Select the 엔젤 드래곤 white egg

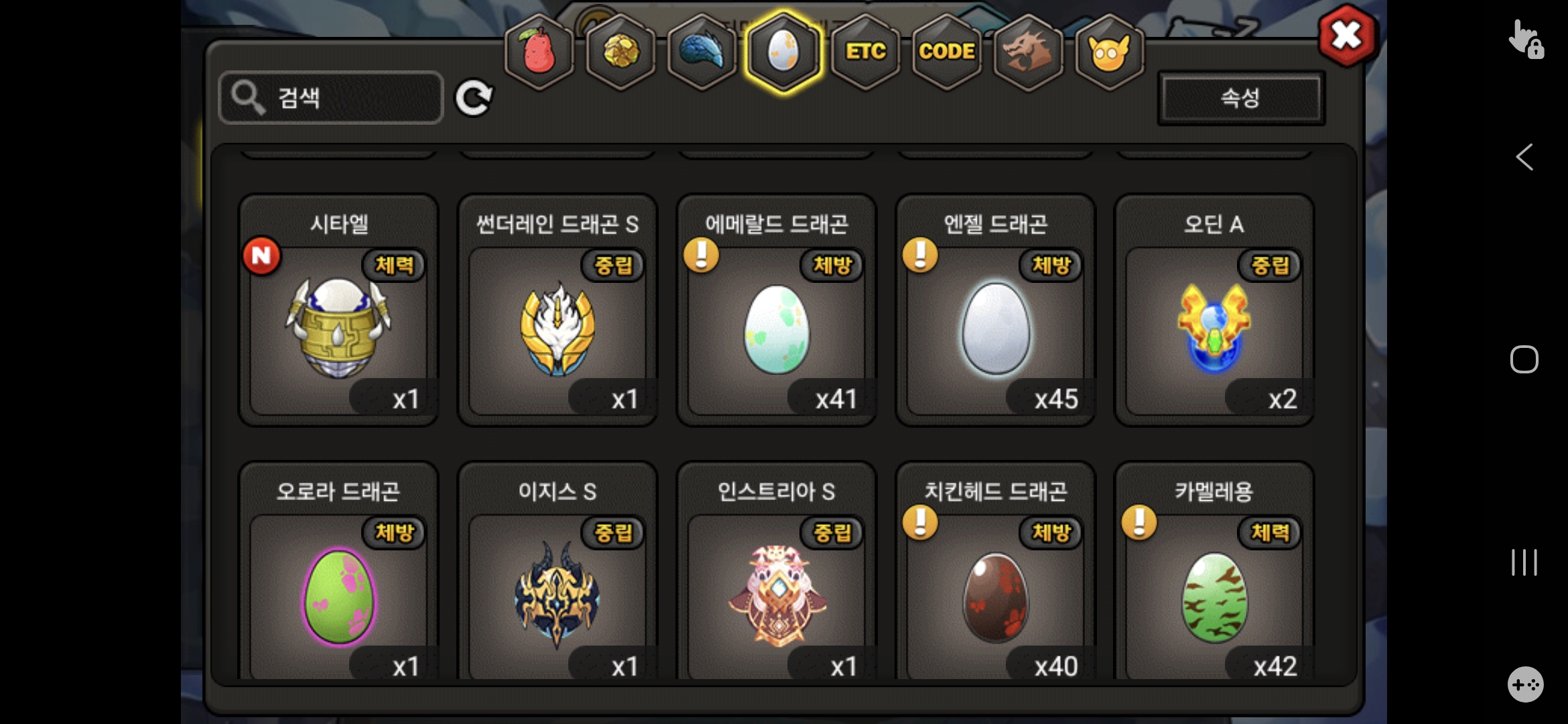996,310
